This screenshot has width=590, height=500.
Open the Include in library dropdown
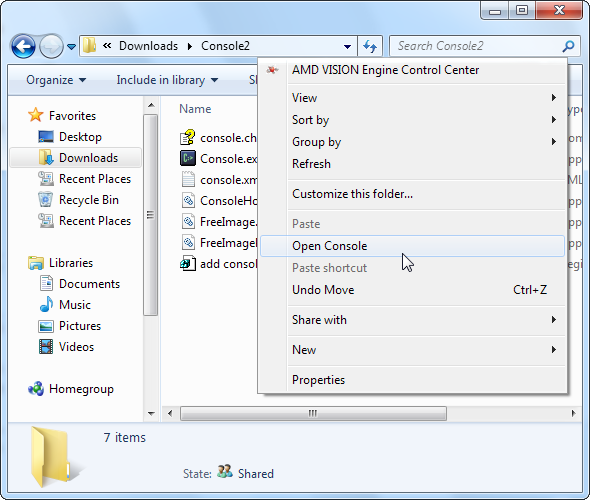(167, 80)
